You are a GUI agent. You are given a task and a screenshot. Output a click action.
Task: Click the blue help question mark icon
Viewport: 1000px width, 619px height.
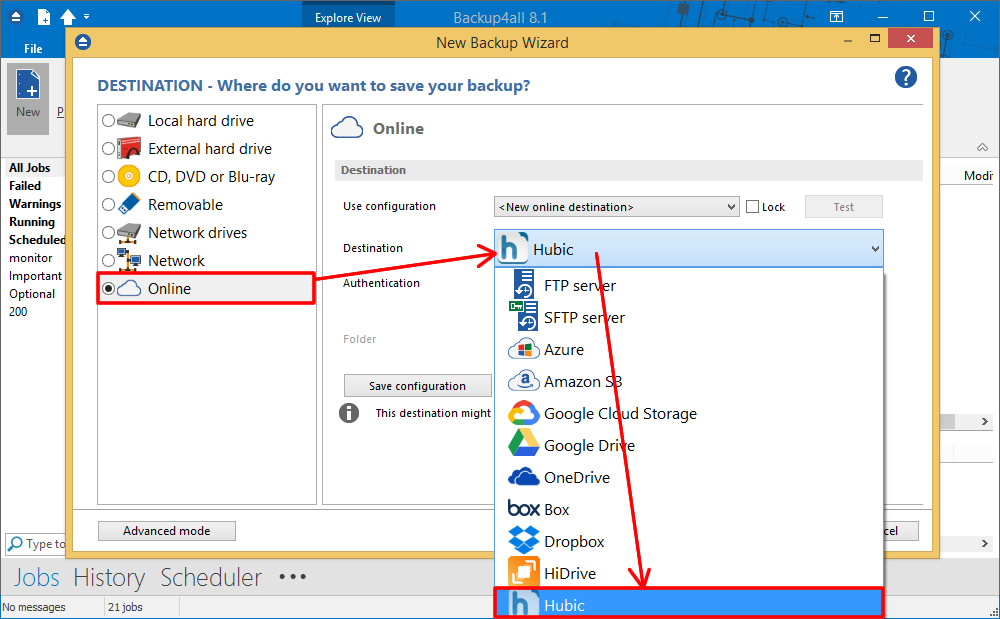(905, 78)
